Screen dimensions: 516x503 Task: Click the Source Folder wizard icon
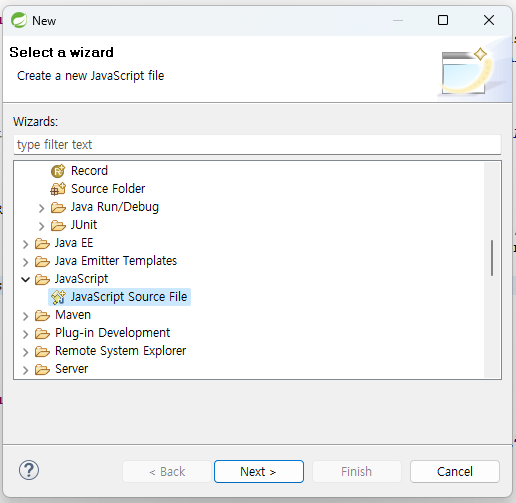58,189
